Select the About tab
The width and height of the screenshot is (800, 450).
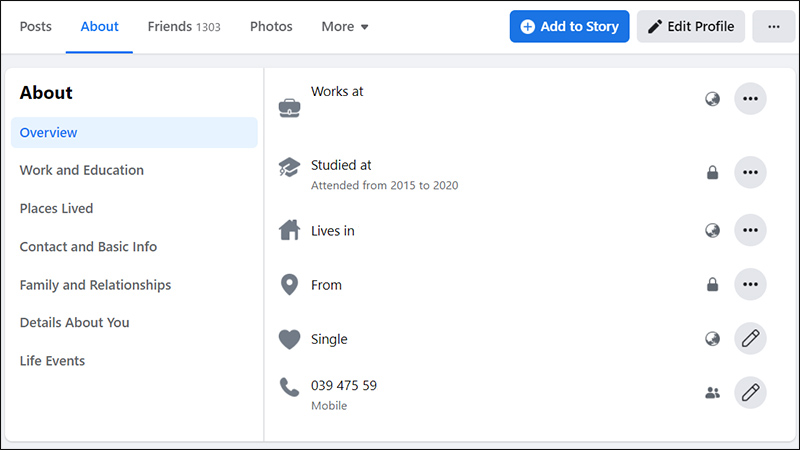(99, 27)
